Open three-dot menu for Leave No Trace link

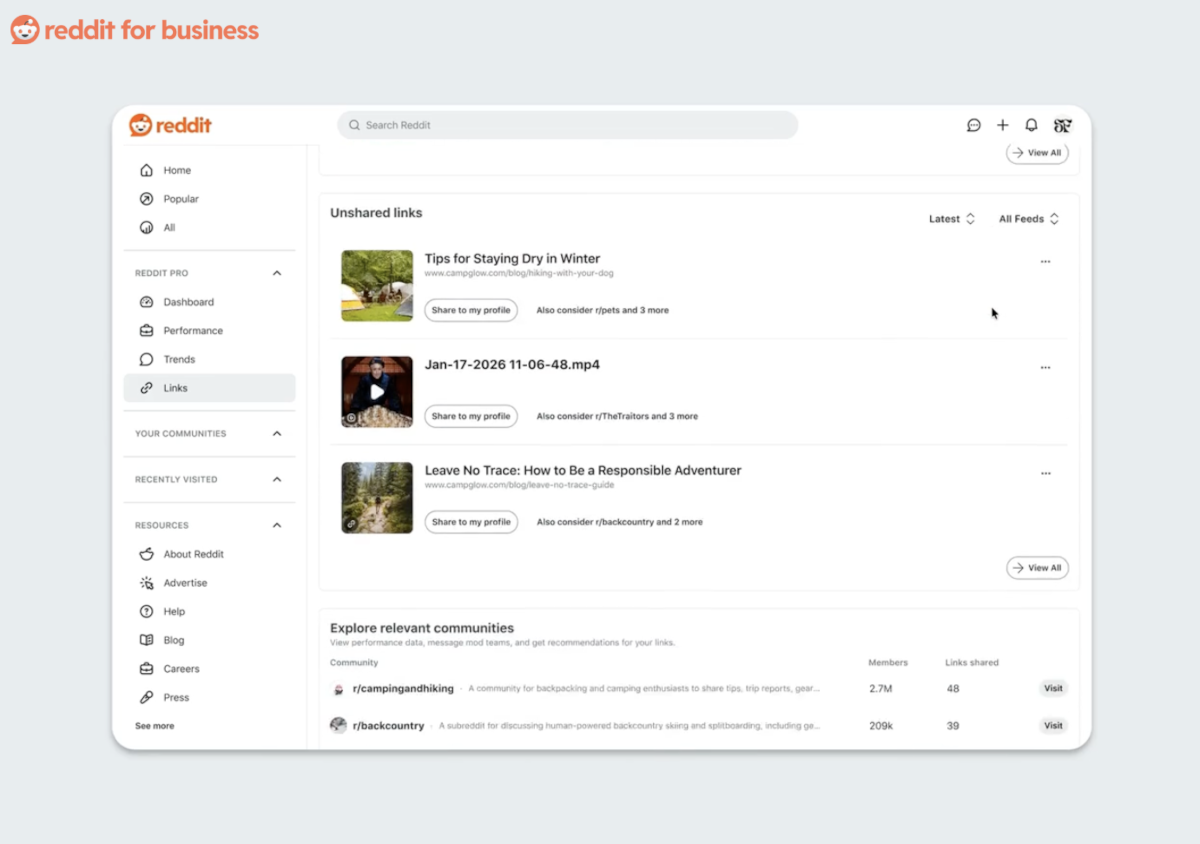tap(1045, 474)
